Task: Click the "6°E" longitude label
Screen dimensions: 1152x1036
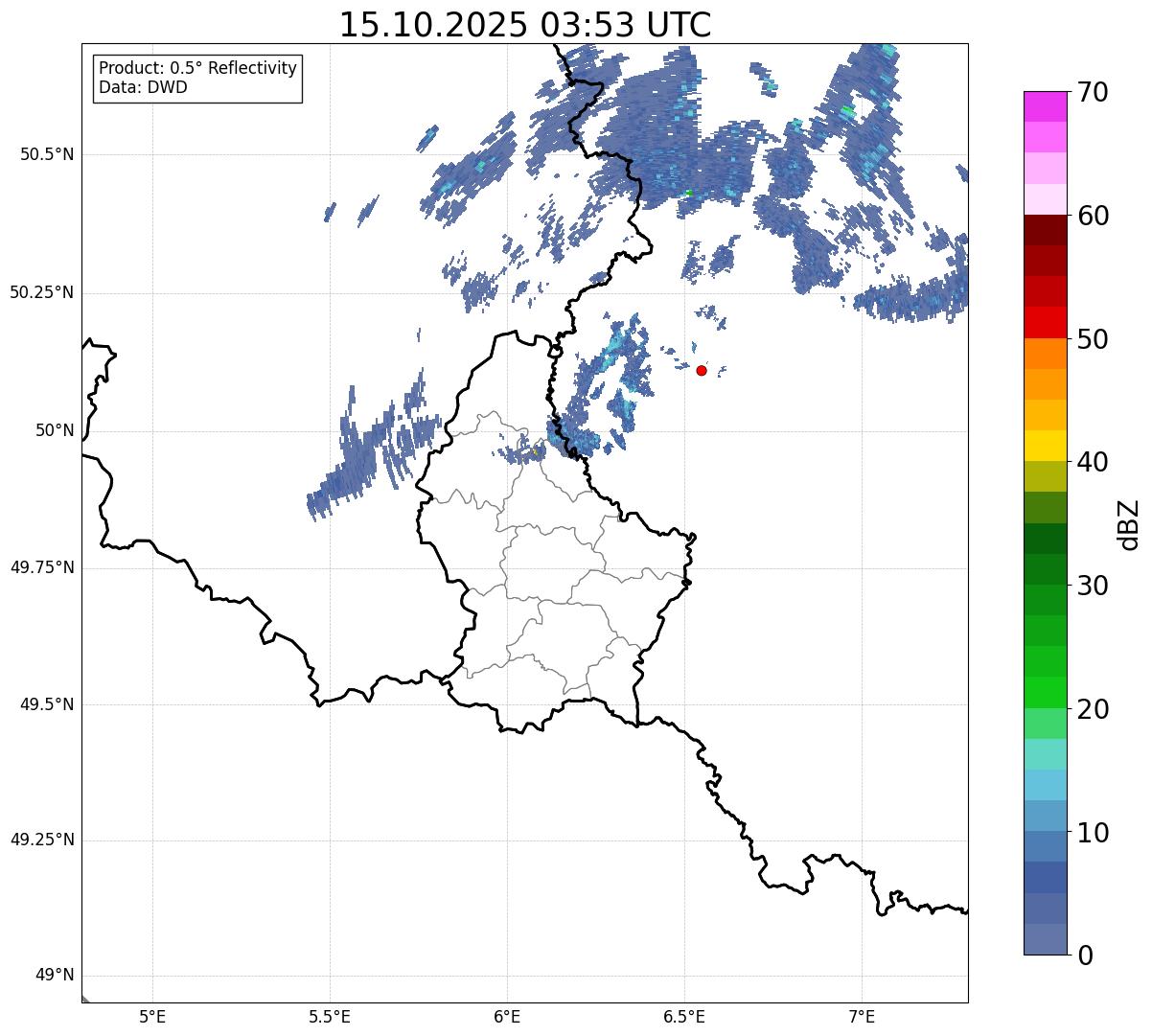Action: pos(507,1017)
